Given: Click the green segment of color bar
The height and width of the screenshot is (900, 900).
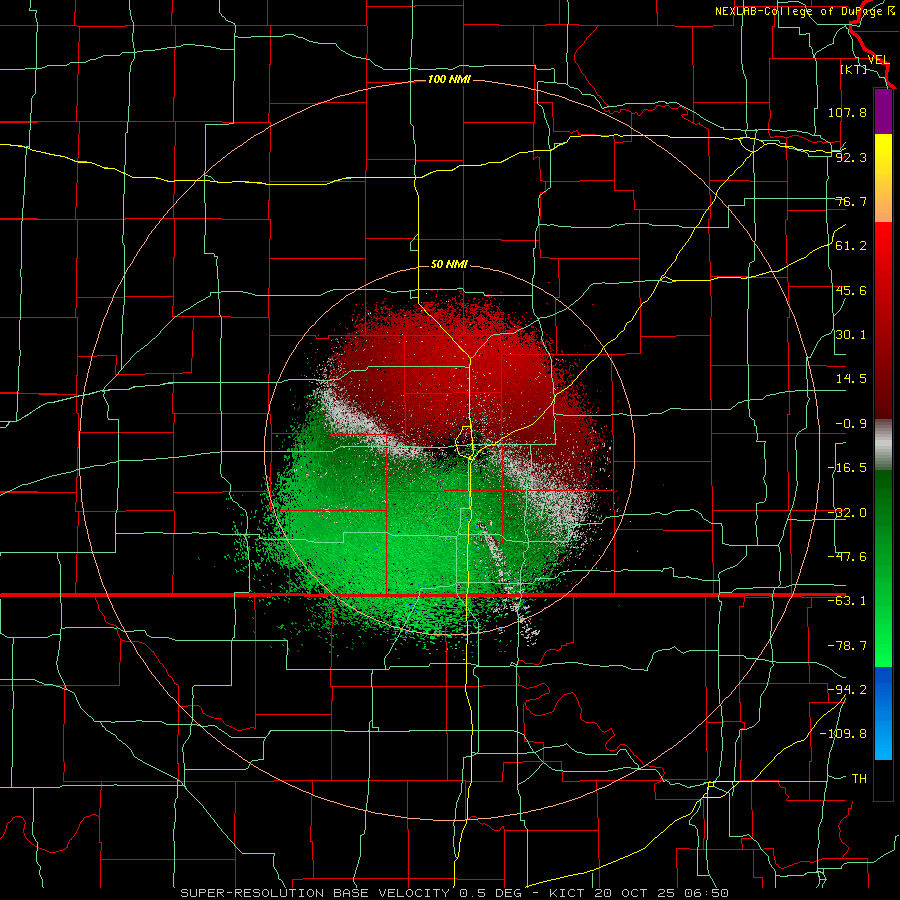Looking at the screenshot, I should (883, 568).
